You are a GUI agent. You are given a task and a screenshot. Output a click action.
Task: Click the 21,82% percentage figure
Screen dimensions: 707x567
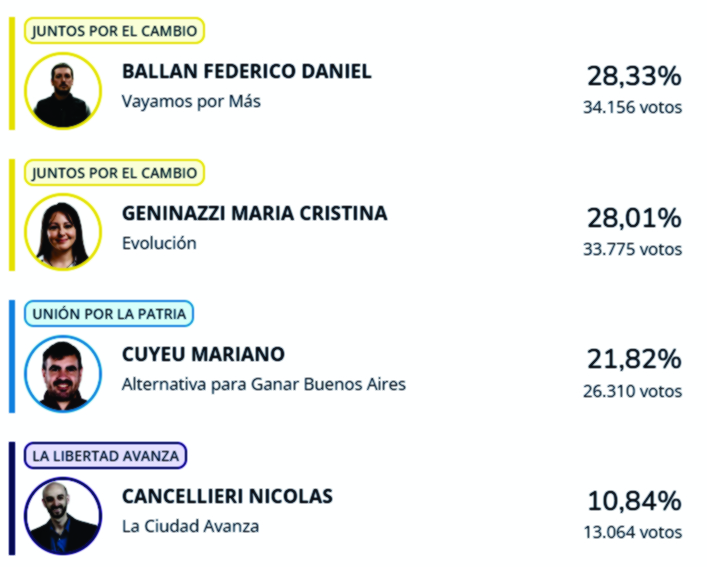[634, 359]
